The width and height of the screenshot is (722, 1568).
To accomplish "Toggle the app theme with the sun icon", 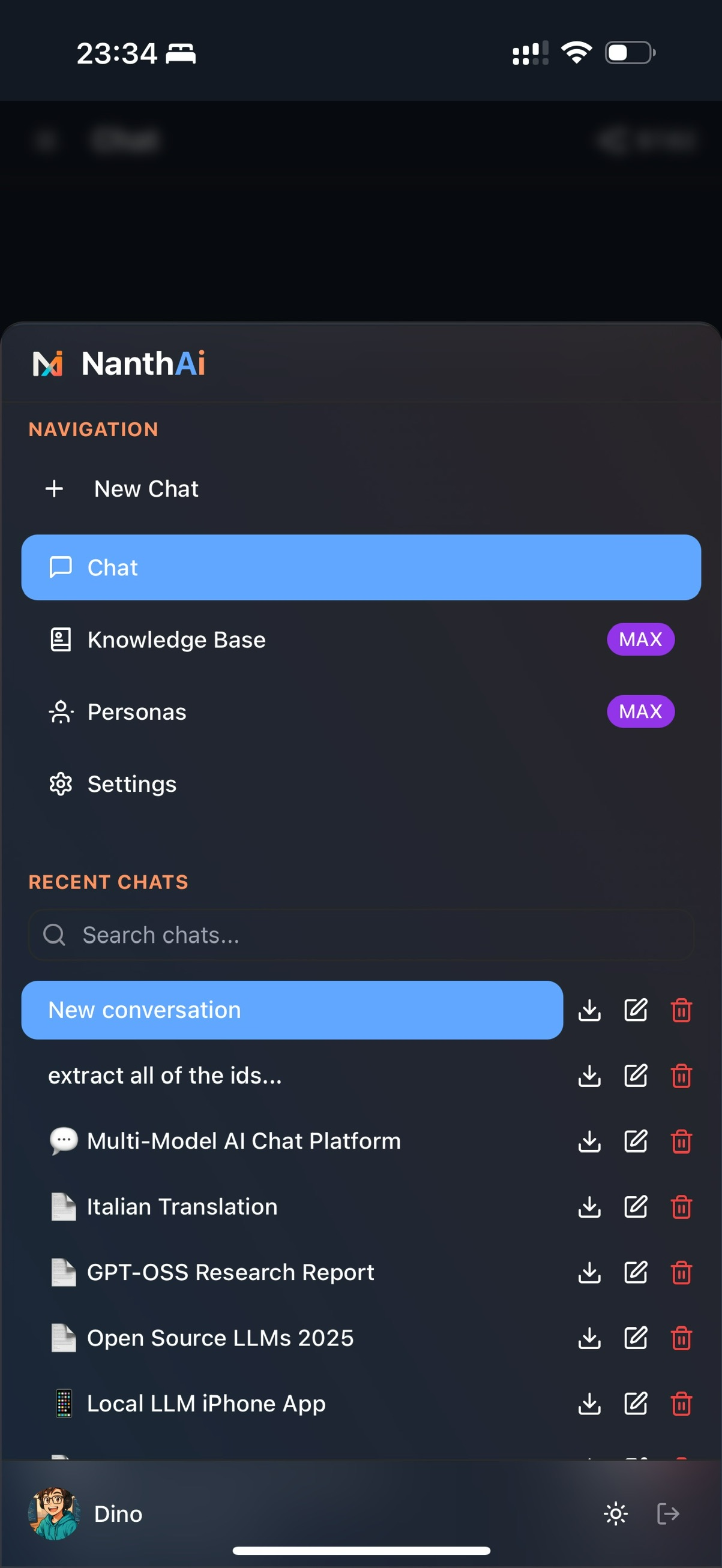I will tap(615, 1513).
